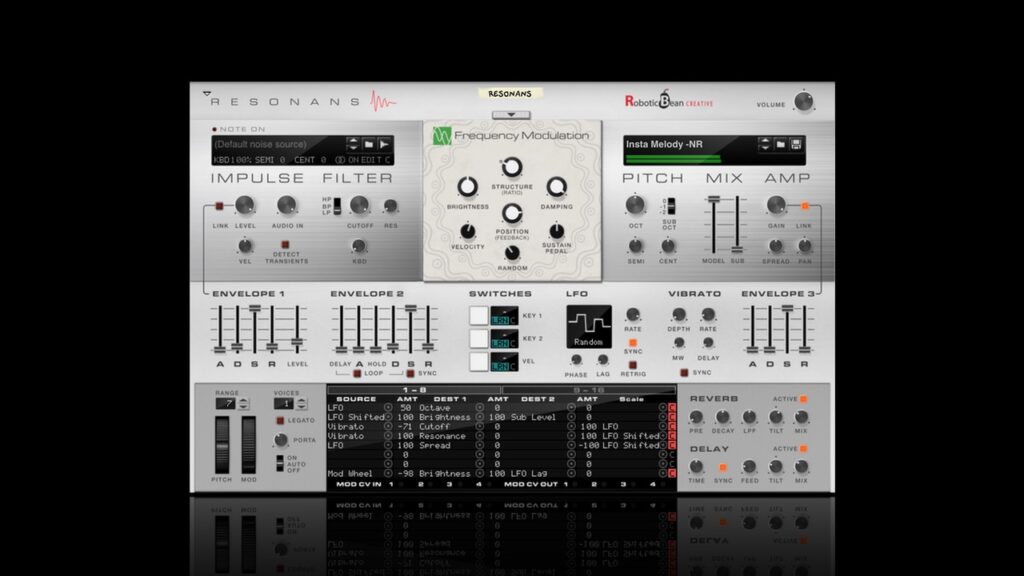Open the LFO Random waveform display
1024x576 pixels.
[x=589, y=327]
